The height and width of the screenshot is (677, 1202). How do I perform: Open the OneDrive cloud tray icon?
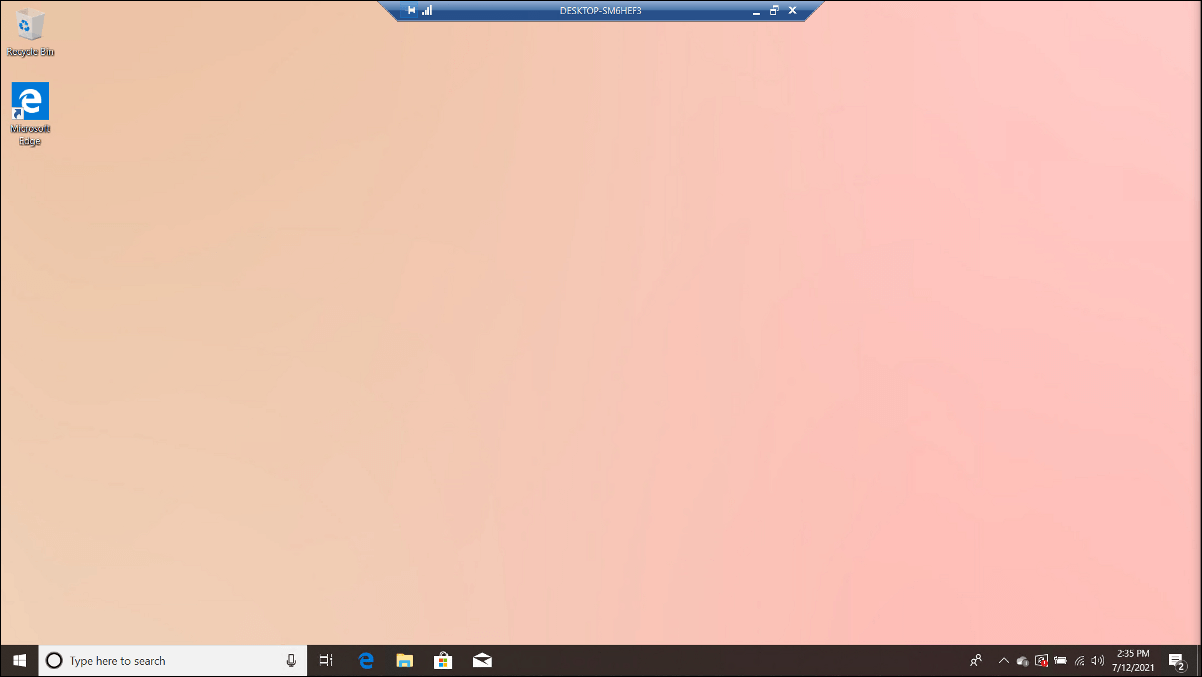tap(1022, 660)
